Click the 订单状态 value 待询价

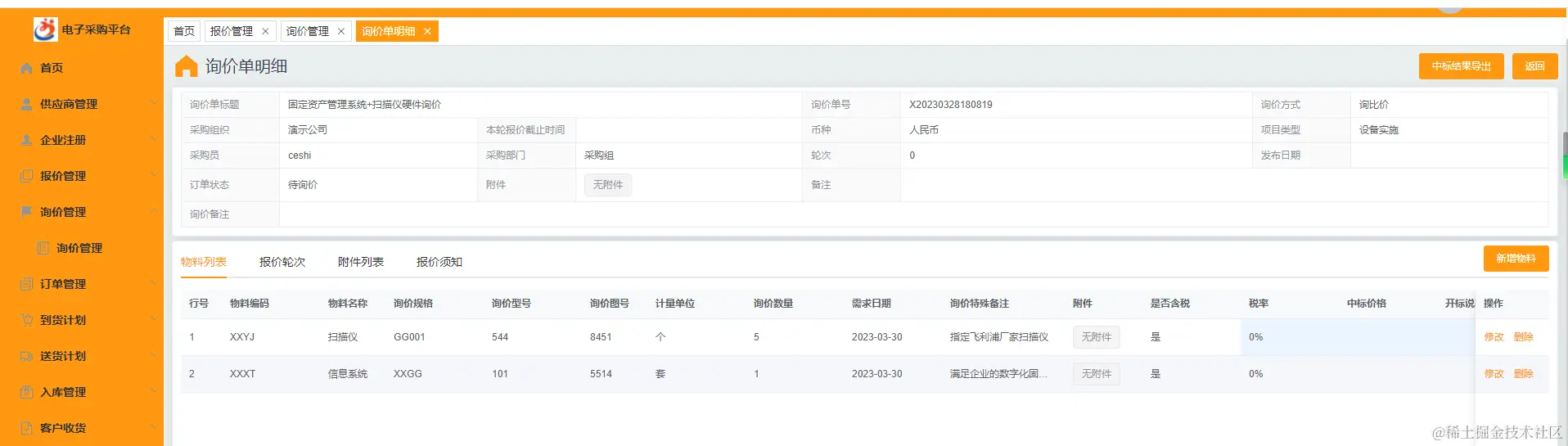point(303,185)
